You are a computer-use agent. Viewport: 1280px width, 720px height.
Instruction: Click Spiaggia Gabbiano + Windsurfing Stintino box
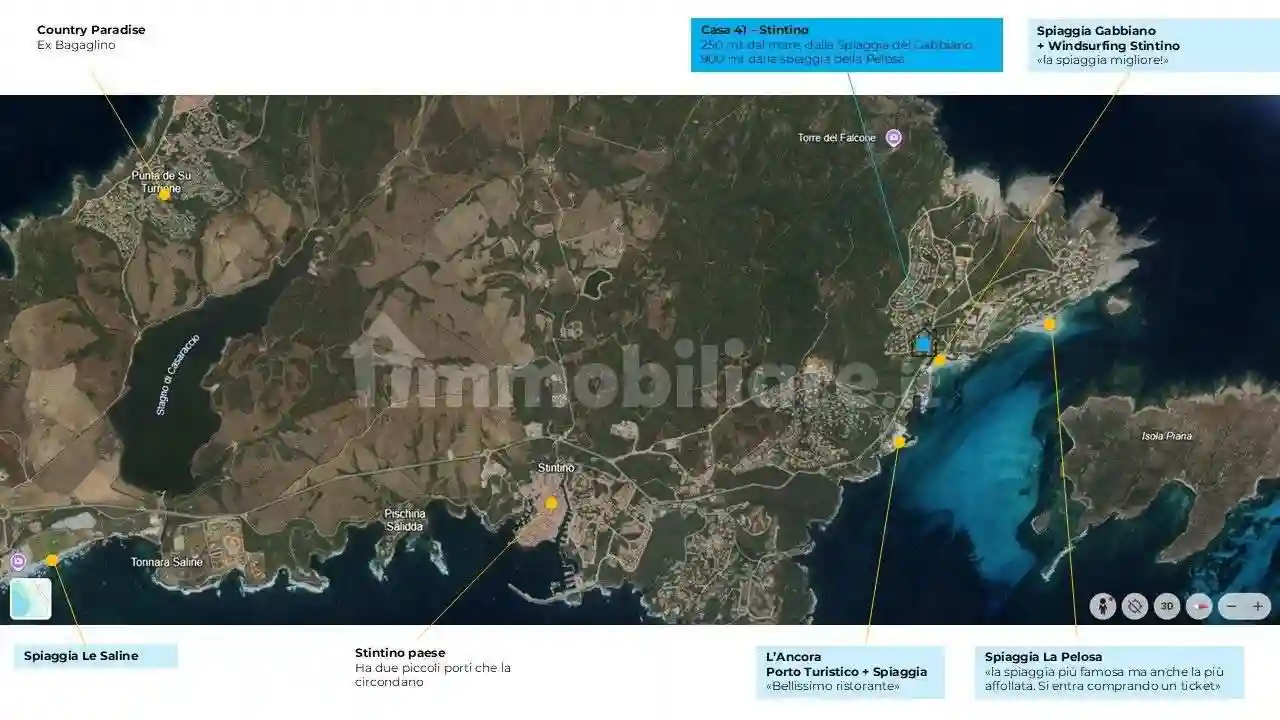pyautogui.click(x=1153, y=46)
